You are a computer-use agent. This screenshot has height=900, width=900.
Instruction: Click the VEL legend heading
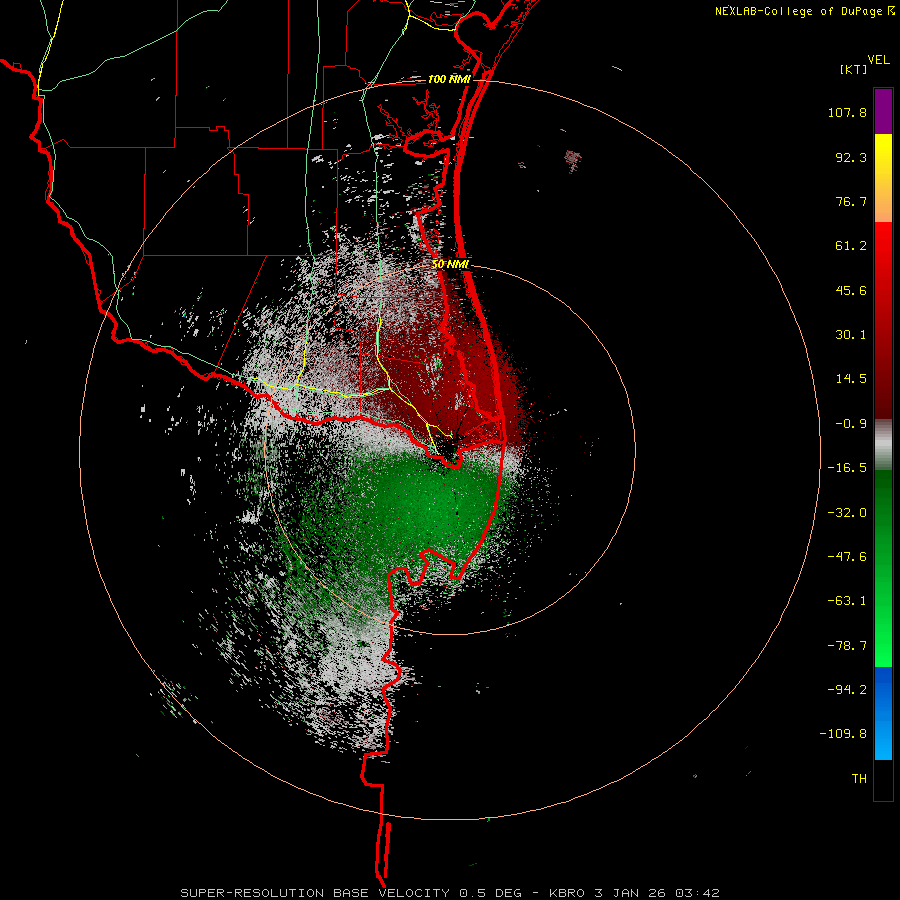click(x=878, y=60)
